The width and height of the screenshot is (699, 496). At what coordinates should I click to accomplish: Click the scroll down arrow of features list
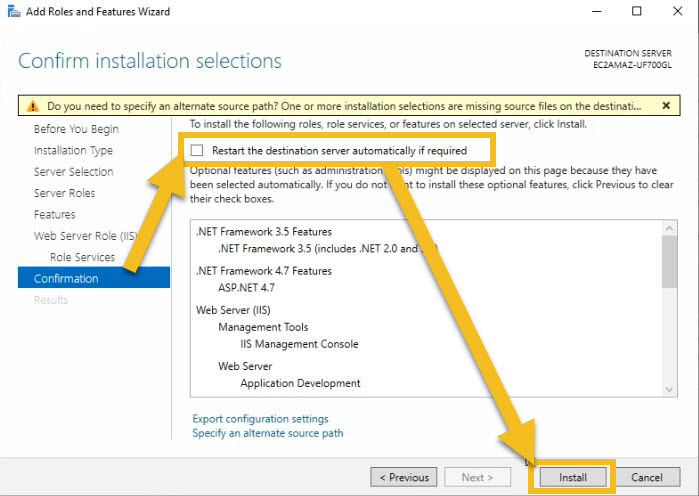(x=669, y=389)
